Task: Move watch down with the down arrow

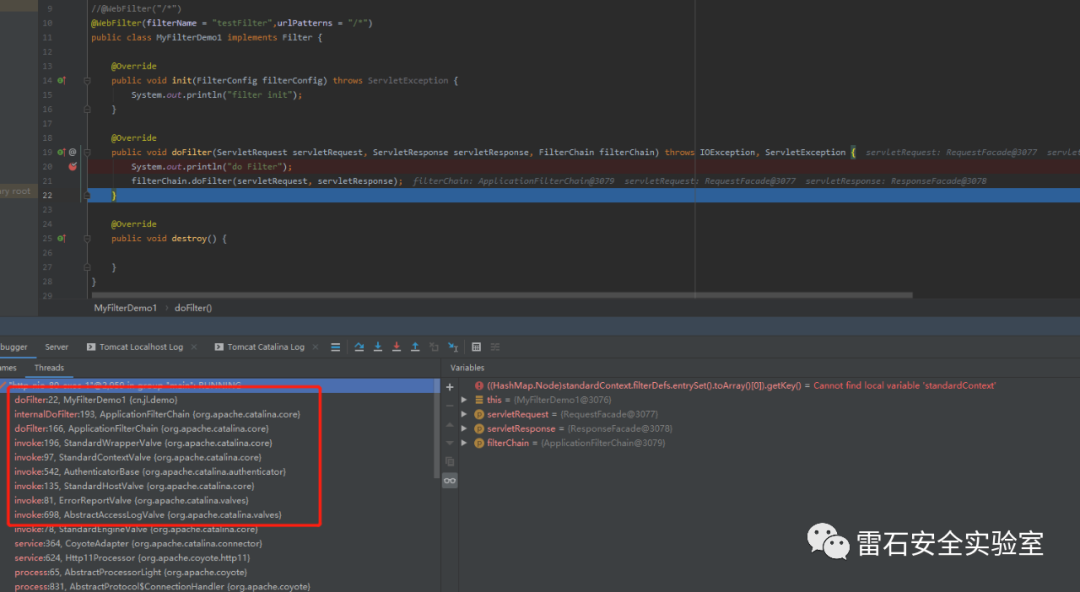Action: coord(450,442)
